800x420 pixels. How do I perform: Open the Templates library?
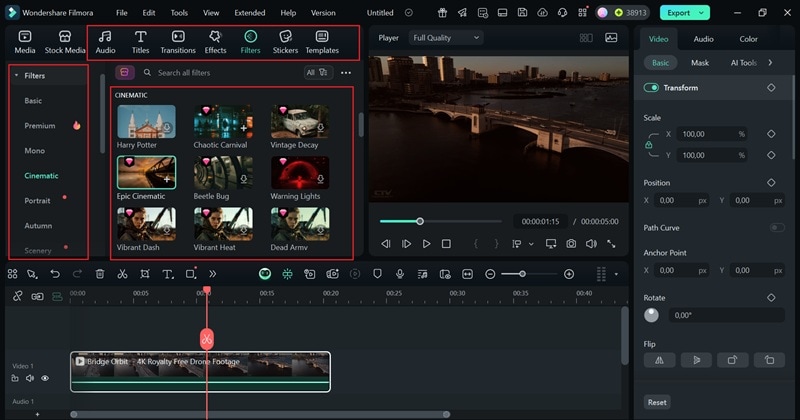pos(322,42)
